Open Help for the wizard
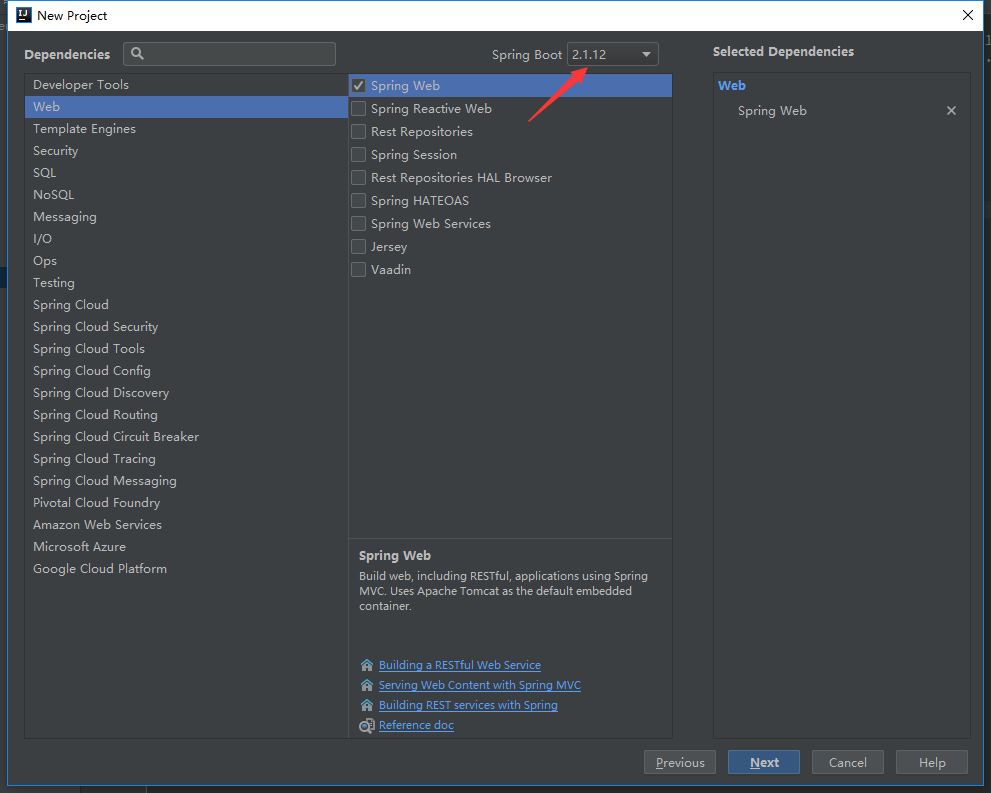991x793 pixels. (x=932, y=762)
